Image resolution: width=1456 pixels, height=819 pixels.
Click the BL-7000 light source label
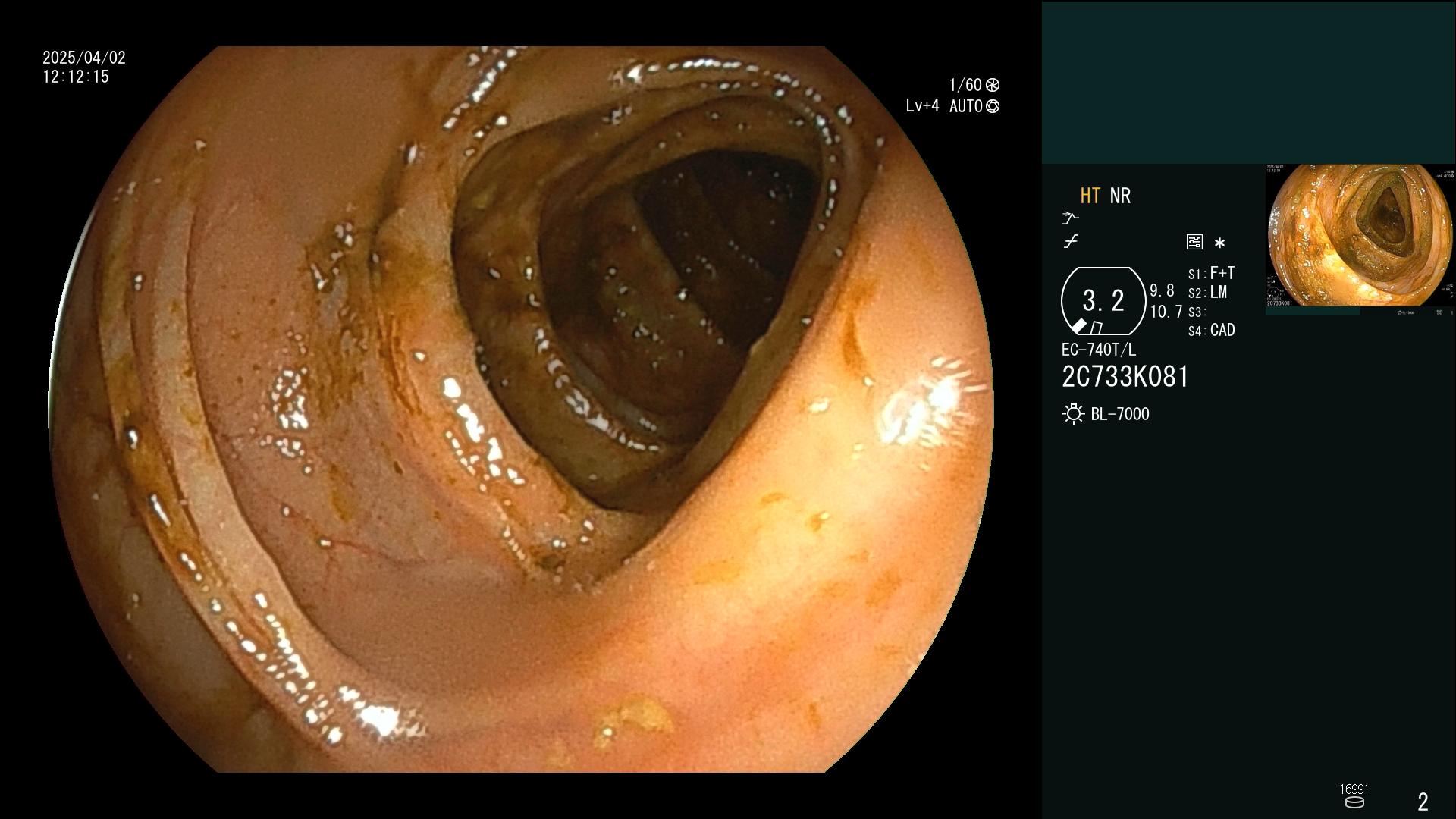1120,414
